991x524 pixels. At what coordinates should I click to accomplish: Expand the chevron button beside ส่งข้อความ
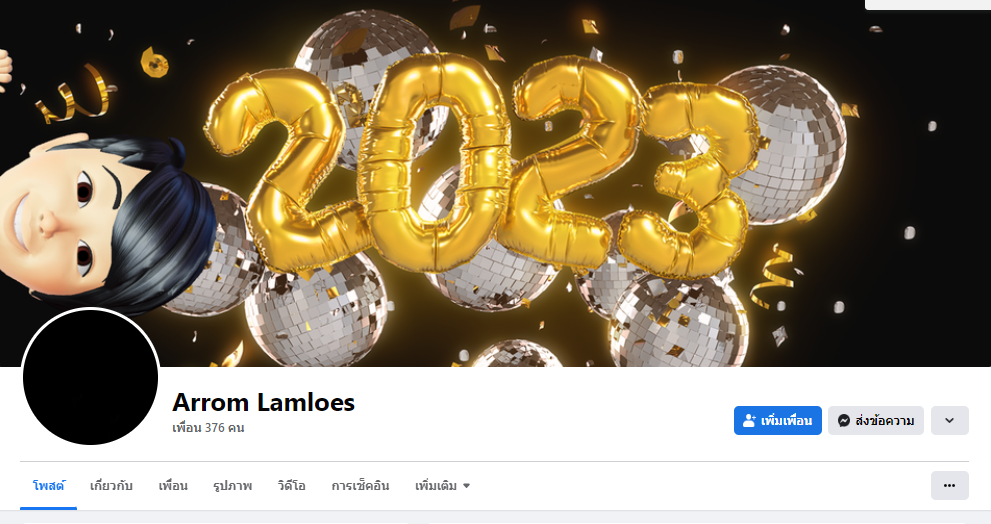(x=949, y=420)
